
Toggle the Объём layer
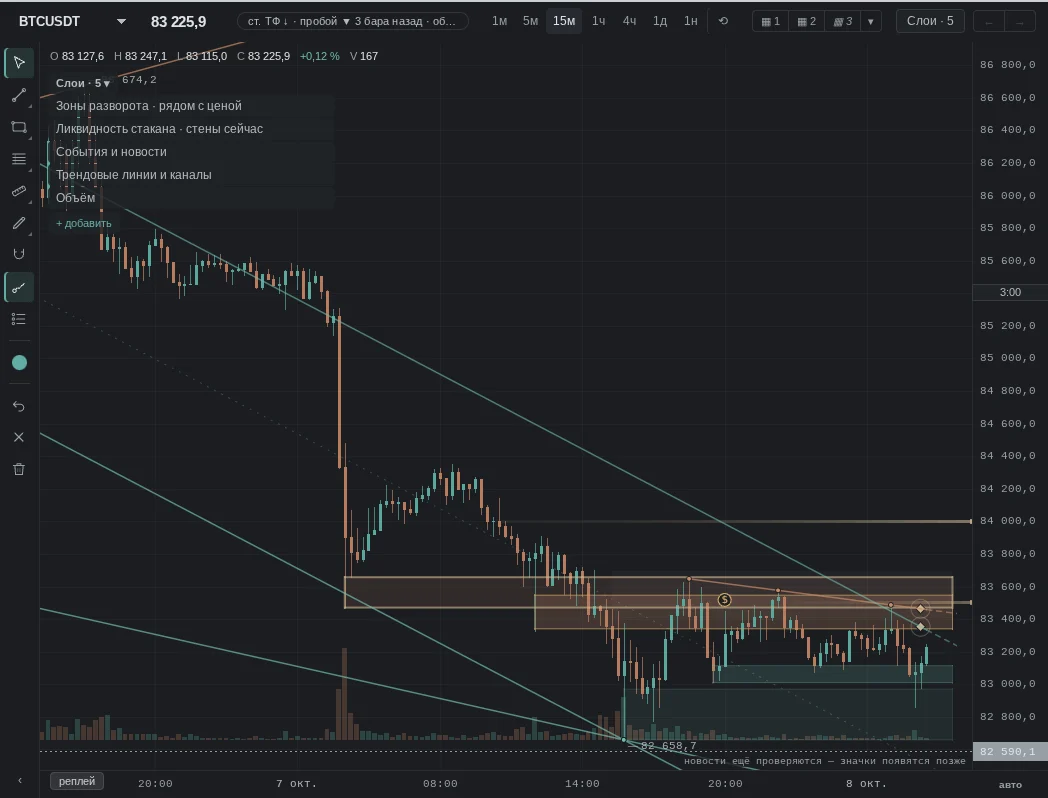pyautogui.click(x=192, y=198)
